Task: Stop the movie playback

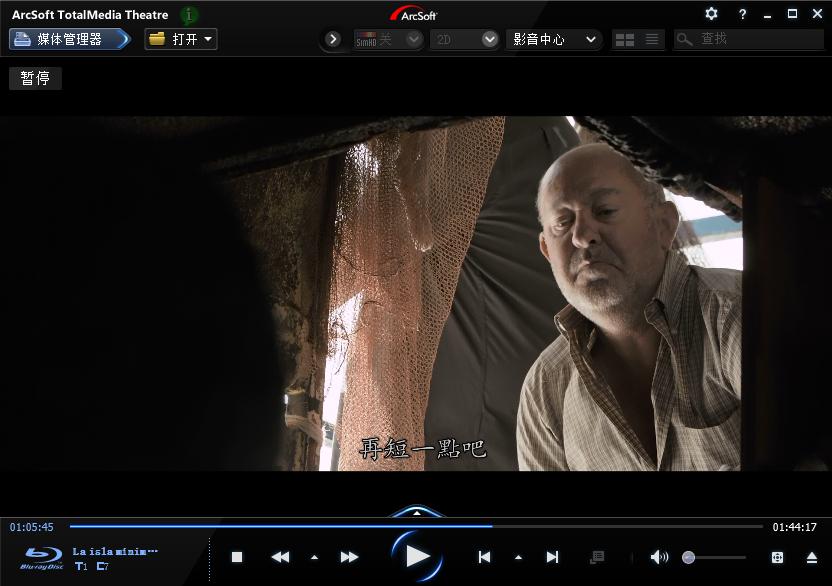Action: (237, 557)
